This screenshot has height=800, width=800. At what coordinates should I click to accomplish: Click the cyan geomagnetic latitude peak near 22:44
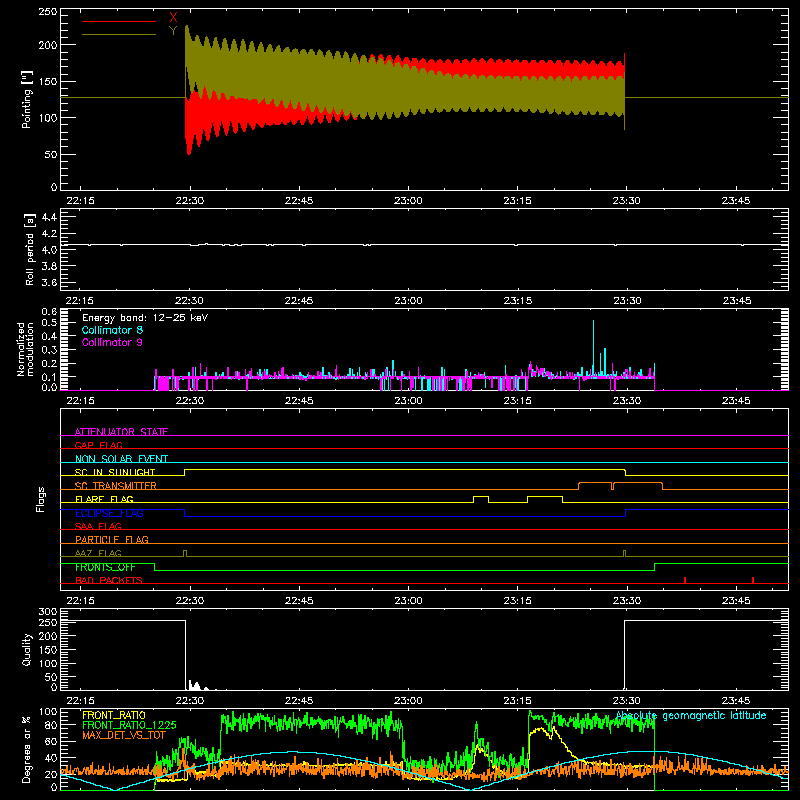coord(291,752)
